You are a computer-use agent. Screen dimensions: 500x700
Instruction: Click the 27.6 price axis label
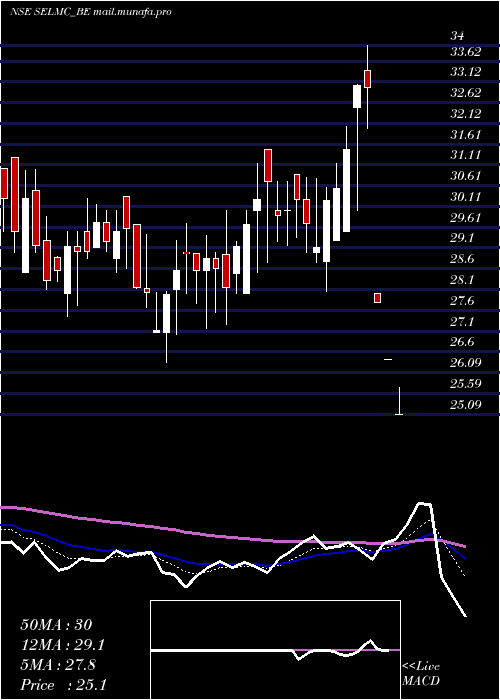tap(462, 300)
